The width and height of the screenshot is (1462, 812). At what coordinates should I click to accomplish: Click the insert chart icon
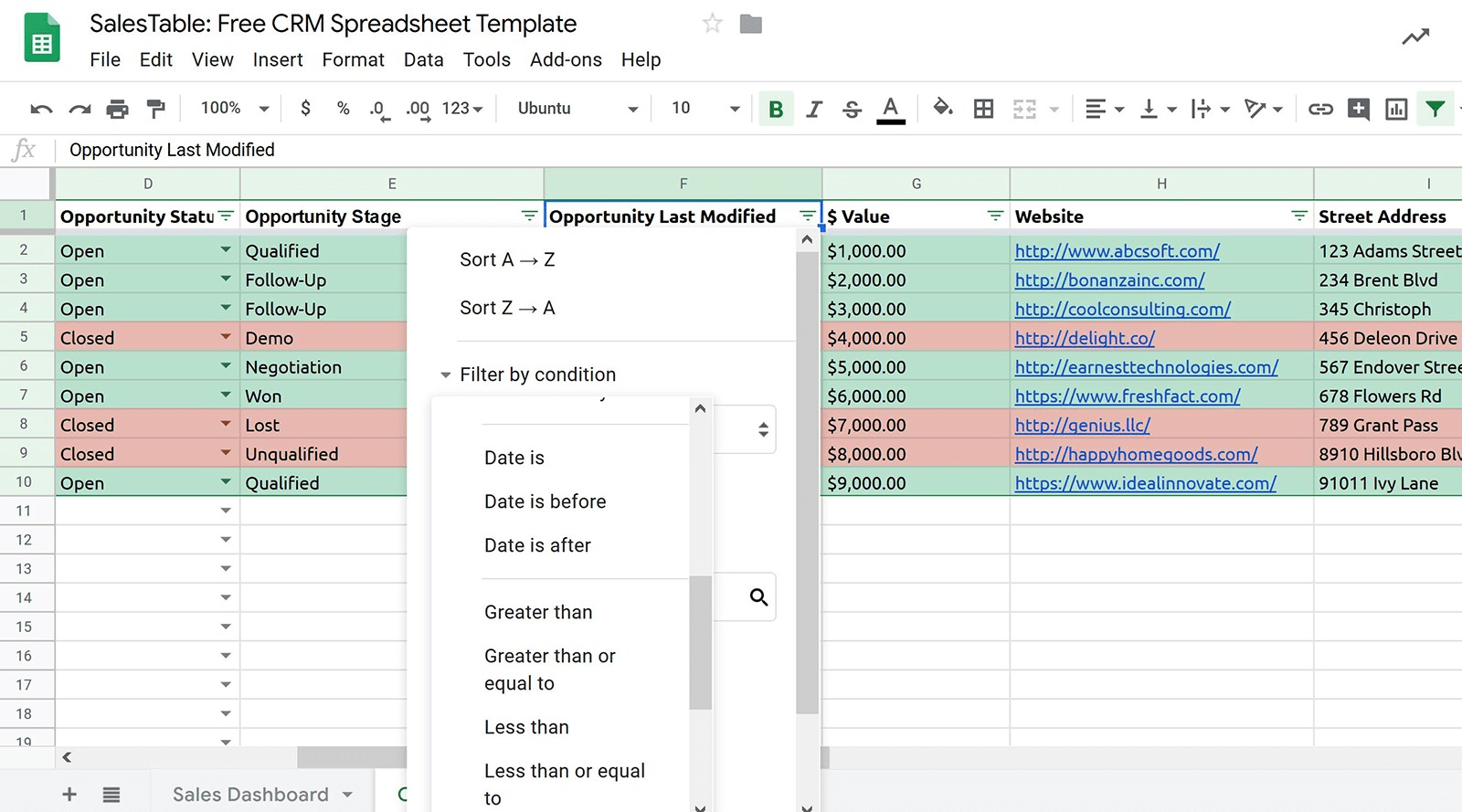(1396, 109)
